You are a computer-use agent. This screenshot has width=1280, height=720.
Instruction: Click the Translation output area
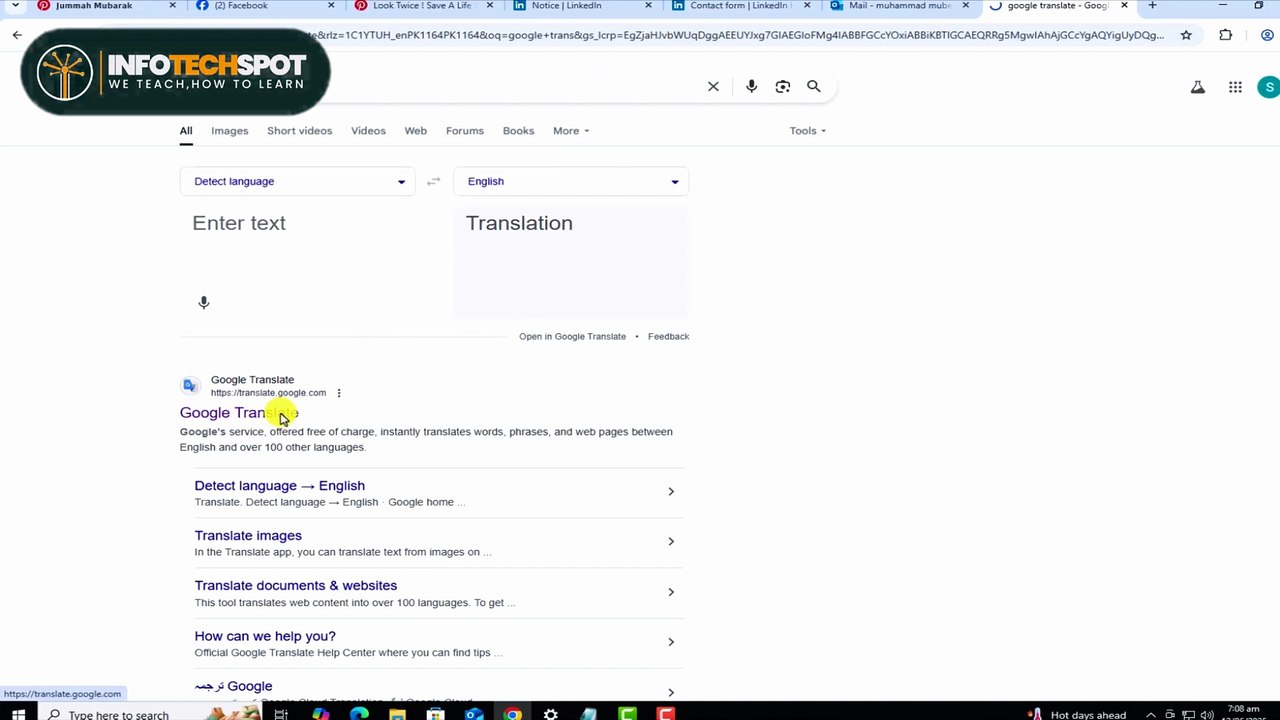(x=571, y=262)
